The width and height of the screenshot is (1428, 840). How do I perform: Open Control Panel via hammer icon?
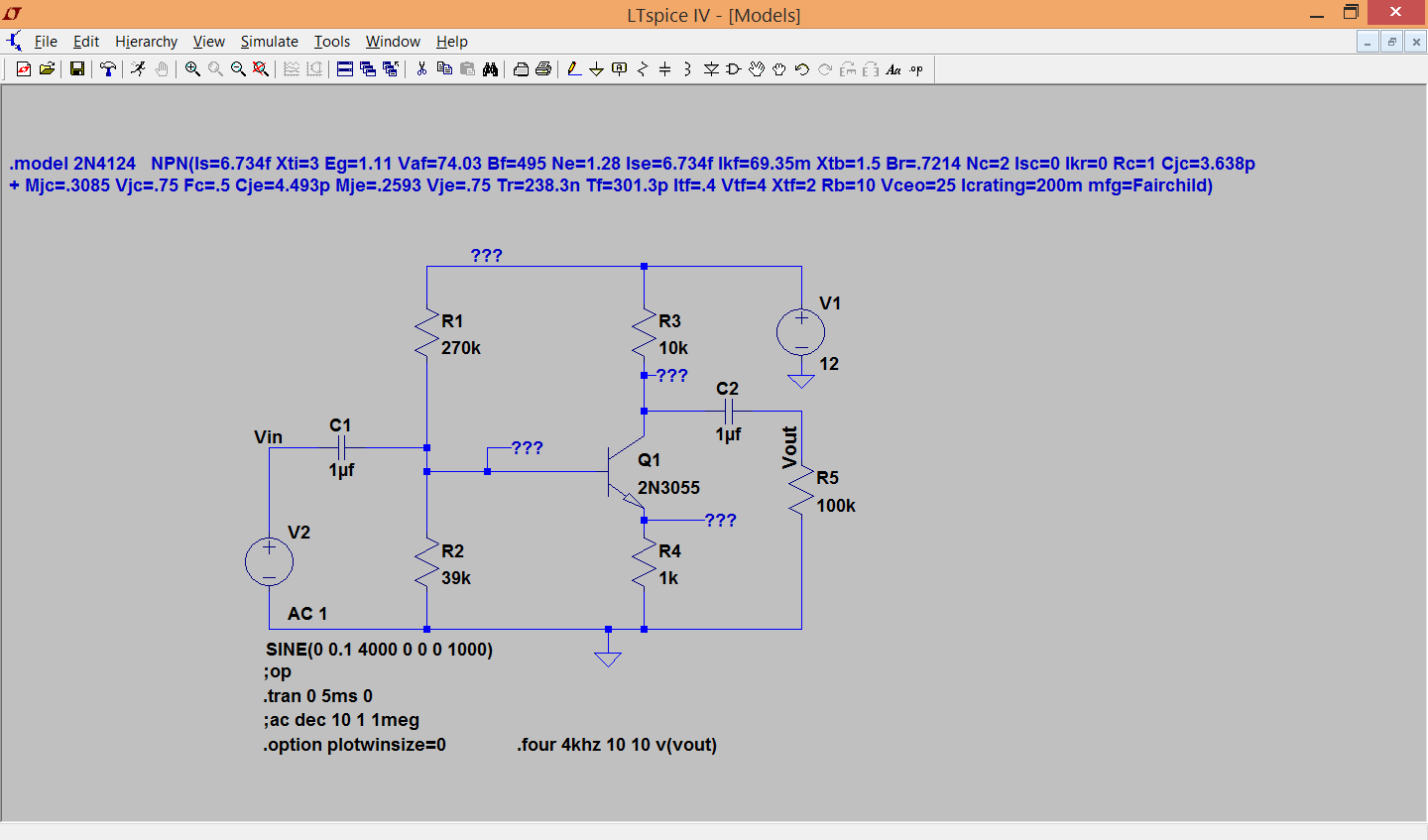click(x=108, y=68)
